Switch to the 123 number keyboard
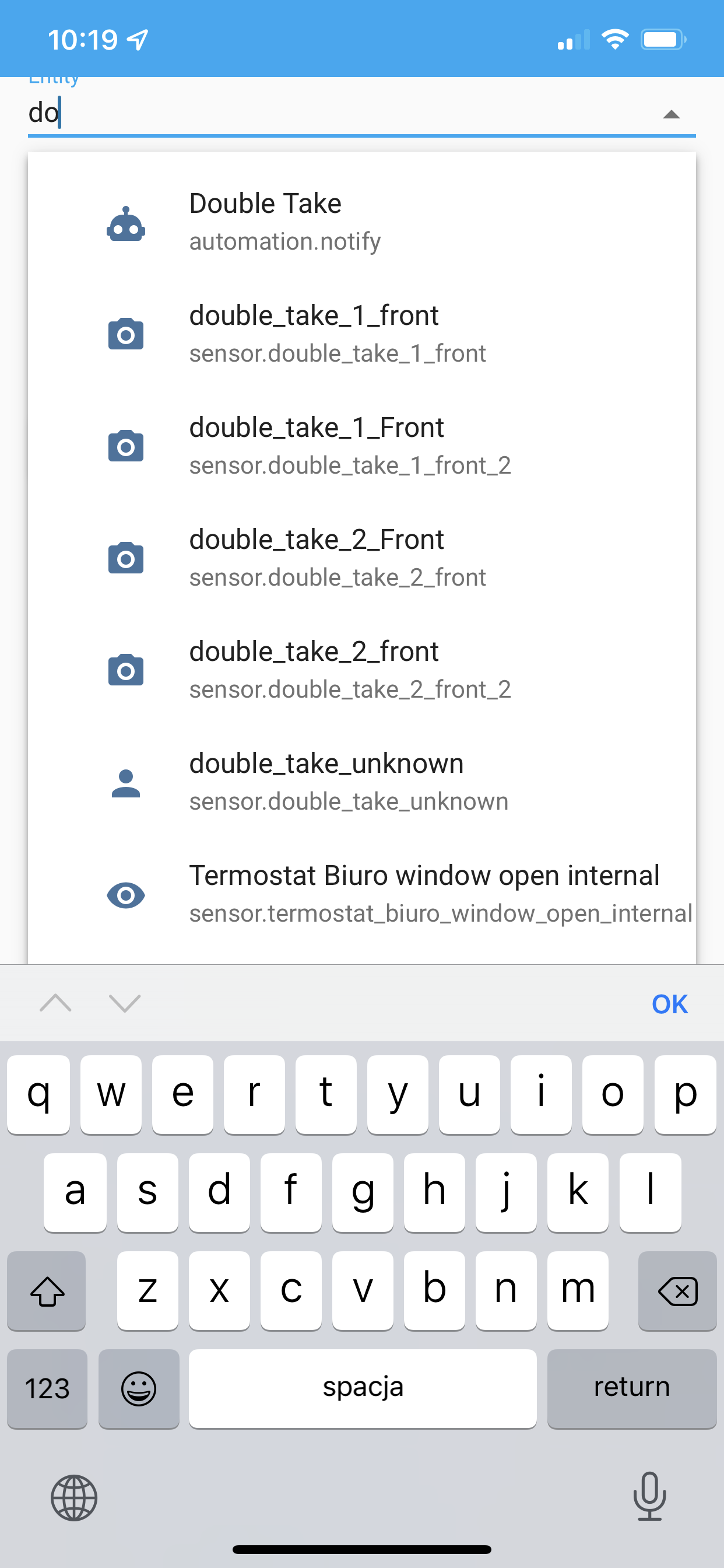This screenshot has height=1568, width=724. tap(47, 1389)
